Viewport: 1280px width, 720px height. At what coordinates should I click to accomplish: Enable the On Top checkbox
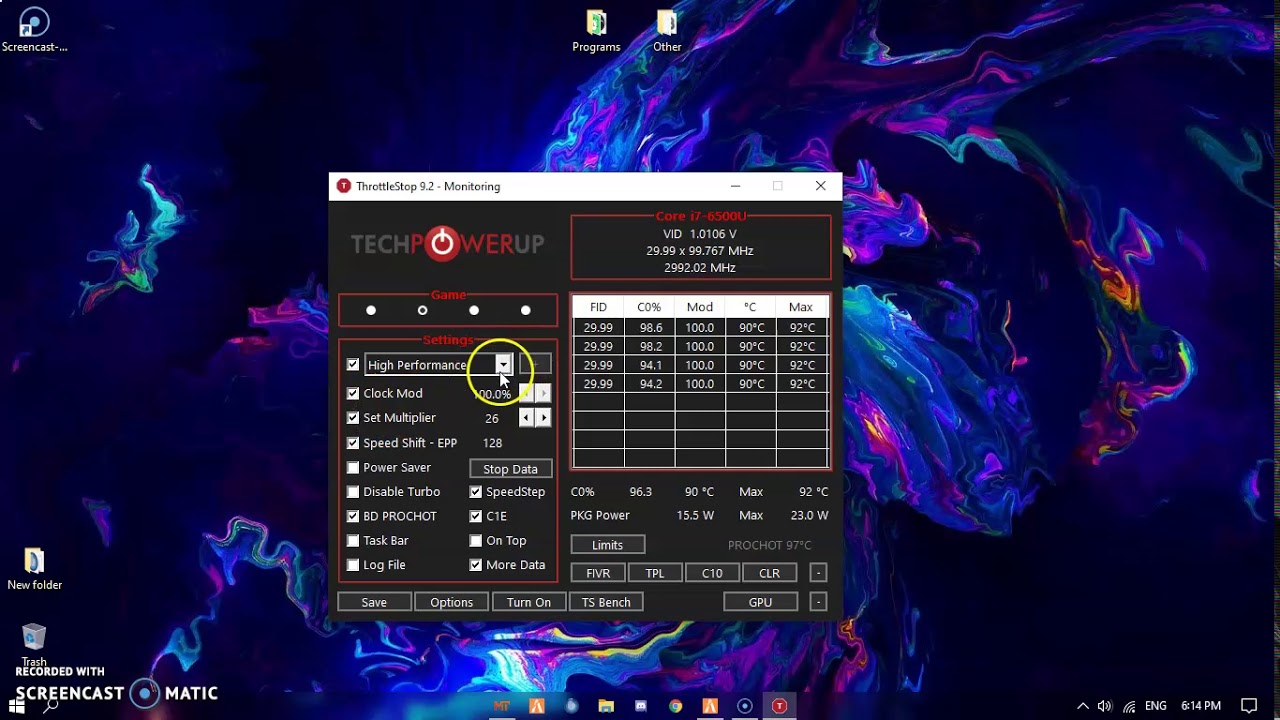(476, 541)
